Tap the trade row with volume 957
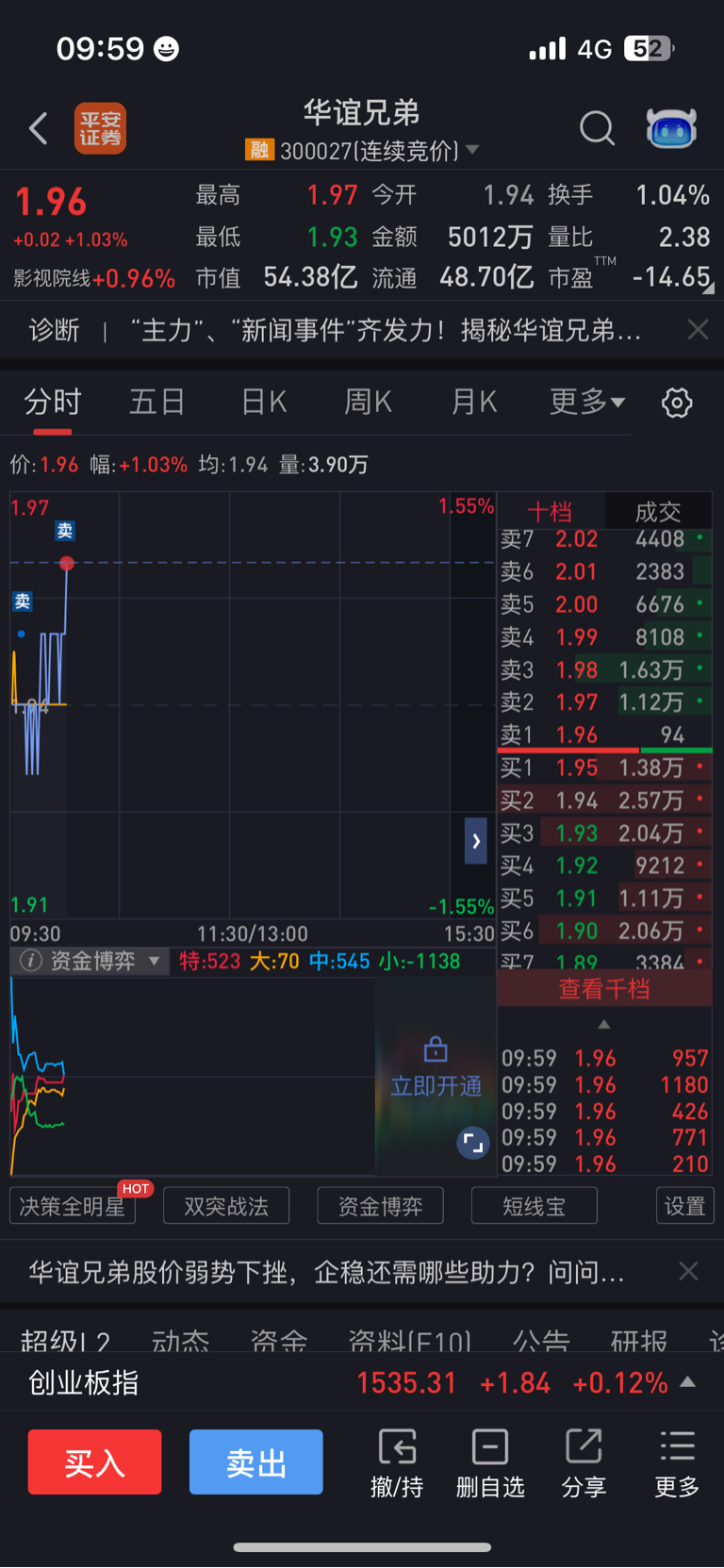The width and height of the screenshot is (724, 1568). click(604, 1058)
